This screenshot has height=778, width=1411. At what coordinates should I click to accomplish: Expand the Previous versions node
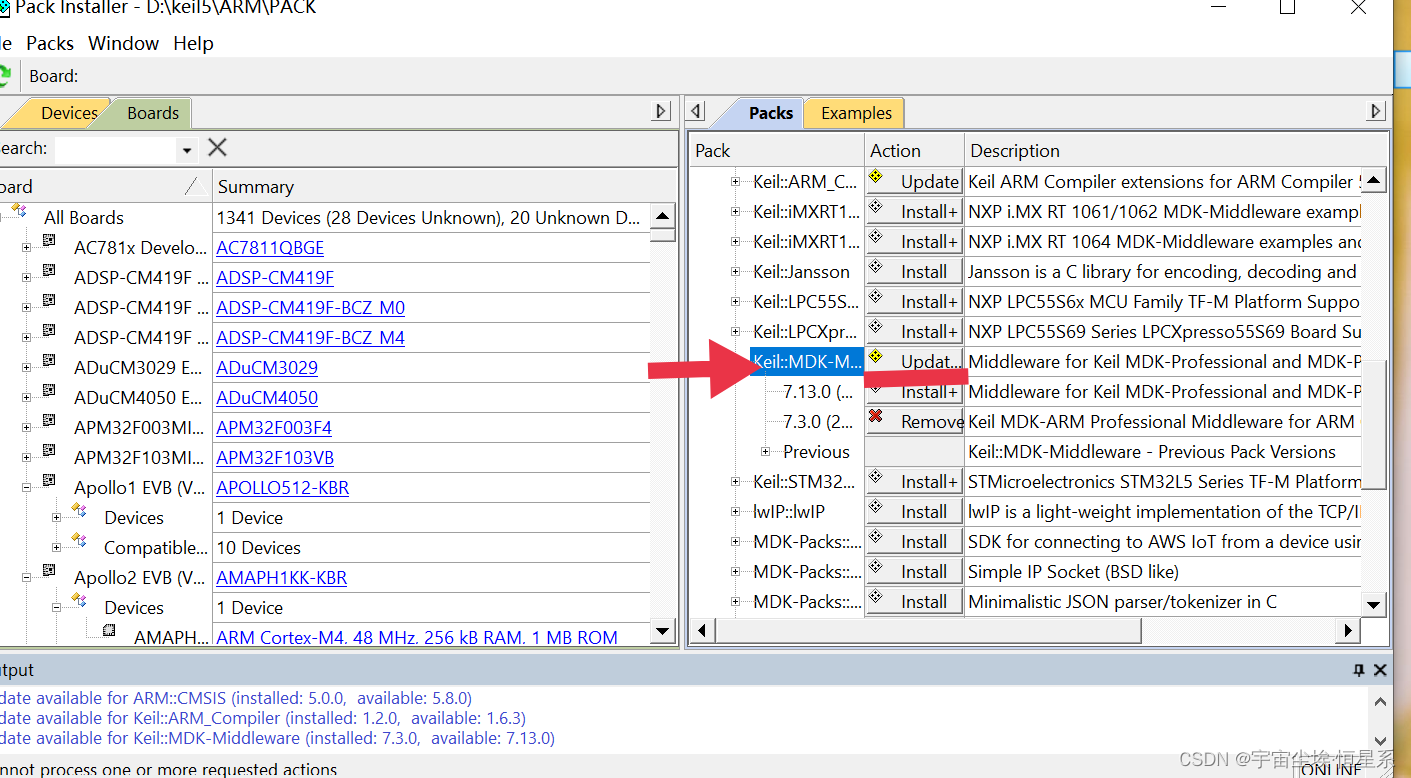coord(765,452)
